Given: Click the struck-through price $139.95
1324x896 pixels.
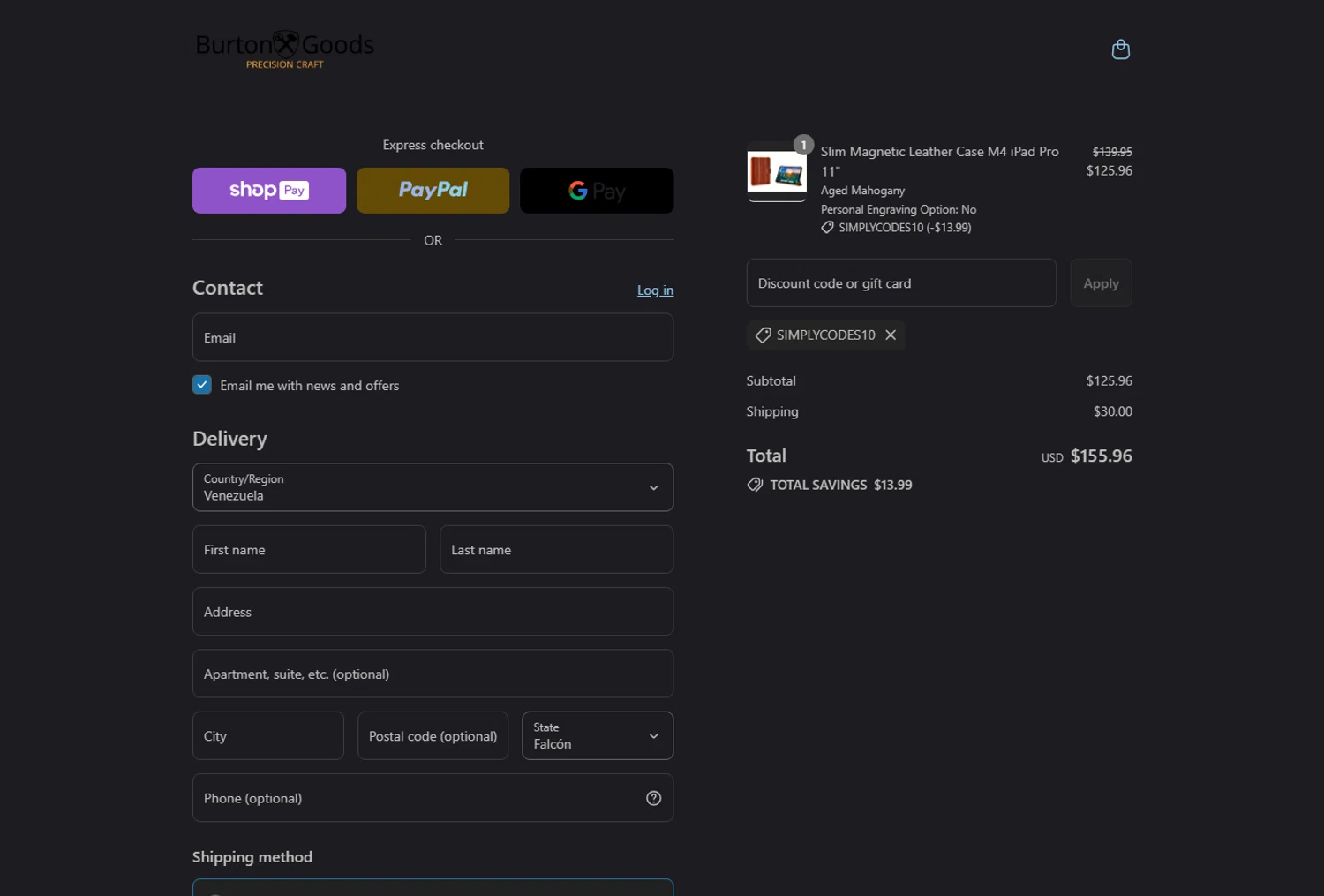Looking at the screenshot, I should (x=1112, y=152).
